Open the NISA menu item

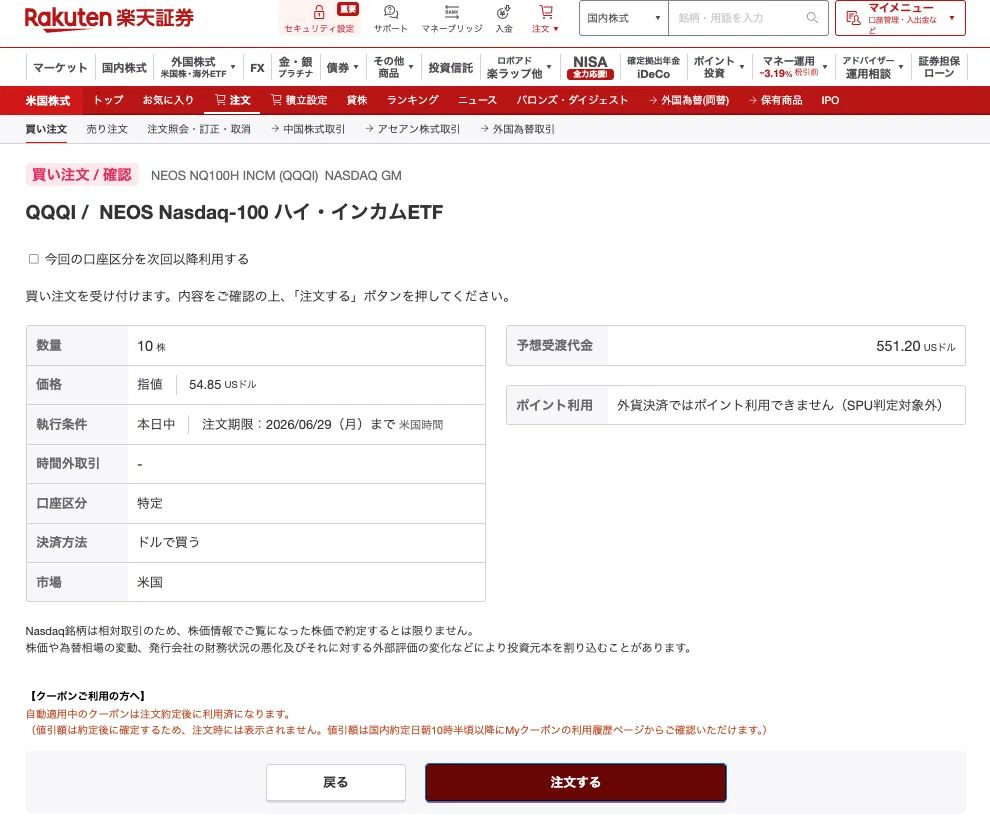coord(590,68)
